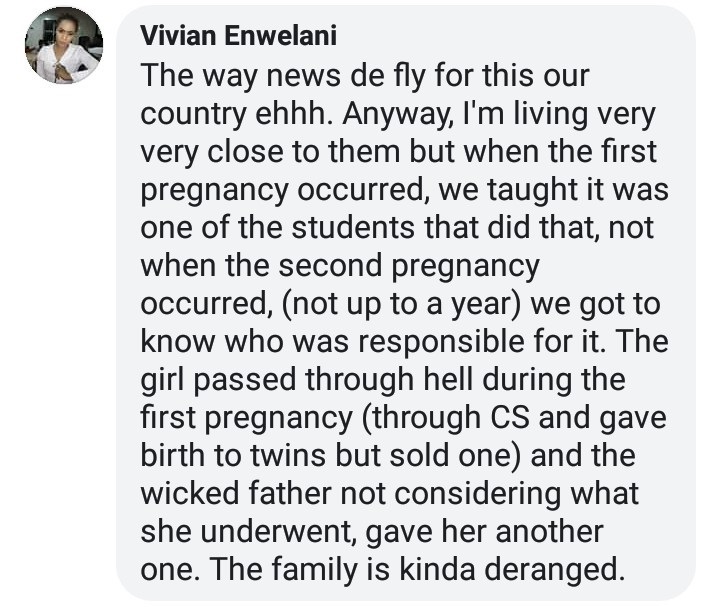Click the Vivian Enwelani name link

tap(239, 37)
